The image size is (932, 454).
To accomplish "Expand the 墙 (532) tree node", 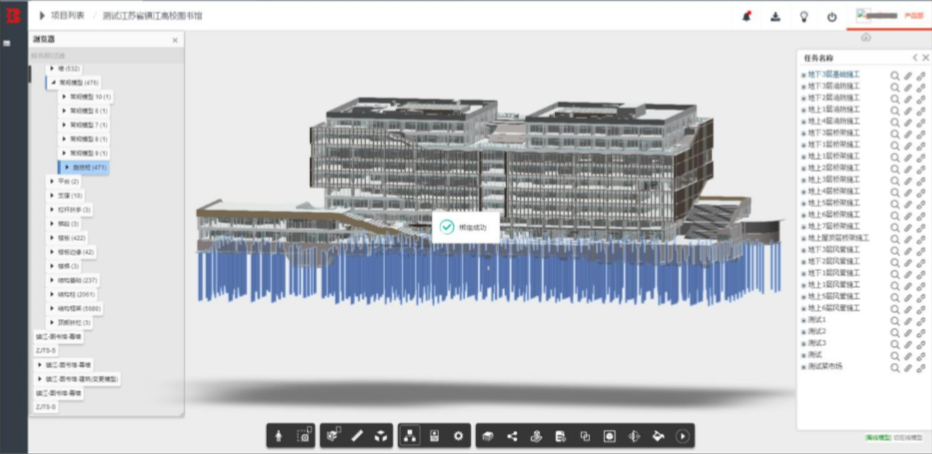I will pos(52,68).
